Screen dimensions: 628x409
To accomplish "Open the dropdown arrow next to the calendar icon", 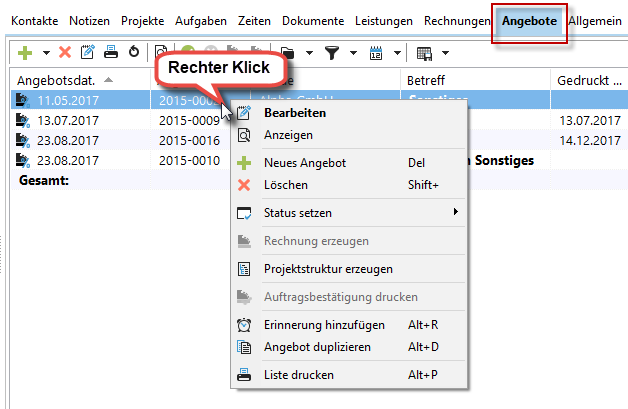I will 398,52.
